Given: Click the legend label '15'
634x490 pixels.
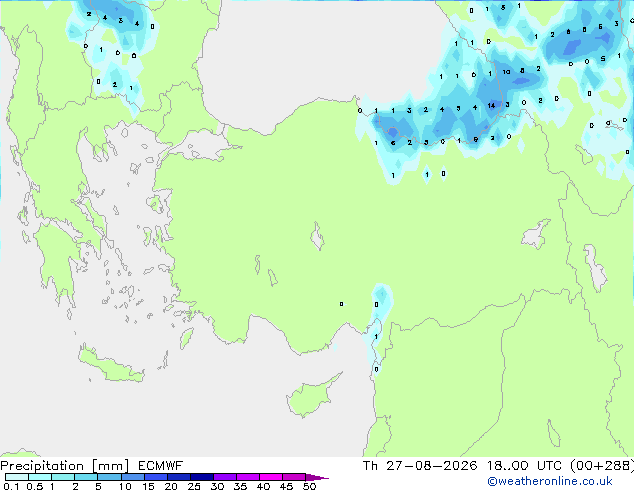Looking at the screenshot, I should tap(148, 486).
